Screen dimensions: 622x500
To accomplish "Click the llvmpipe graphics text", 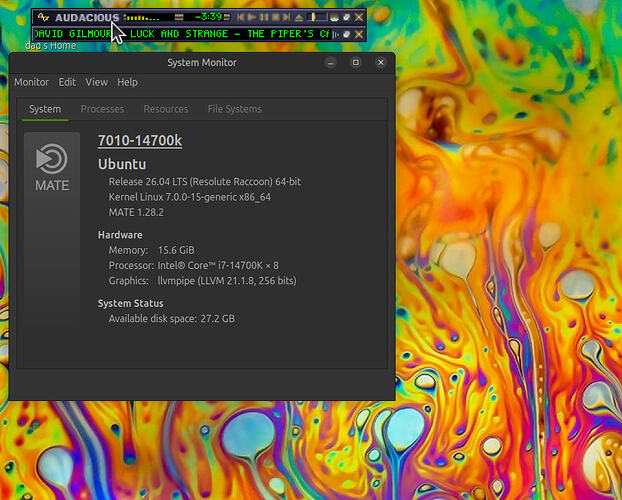I will click(227, 281).
